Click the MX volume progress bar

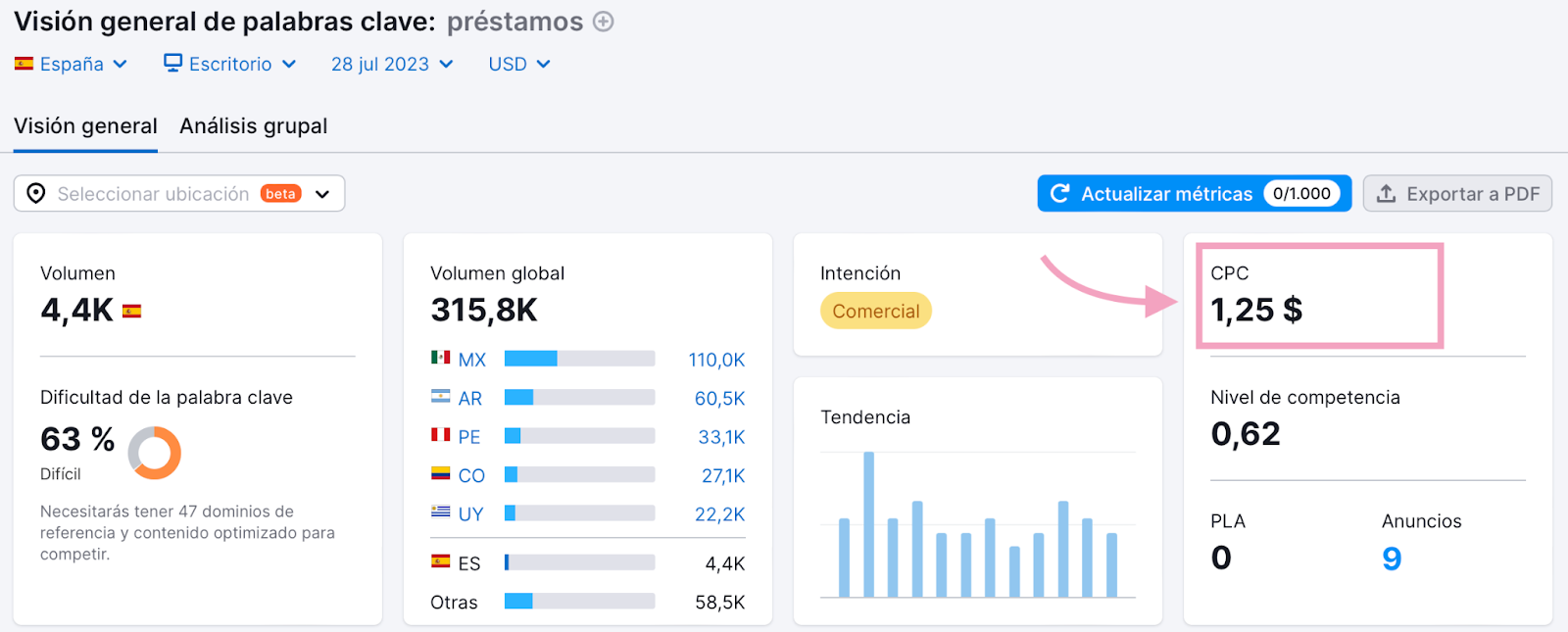point(579,359)
